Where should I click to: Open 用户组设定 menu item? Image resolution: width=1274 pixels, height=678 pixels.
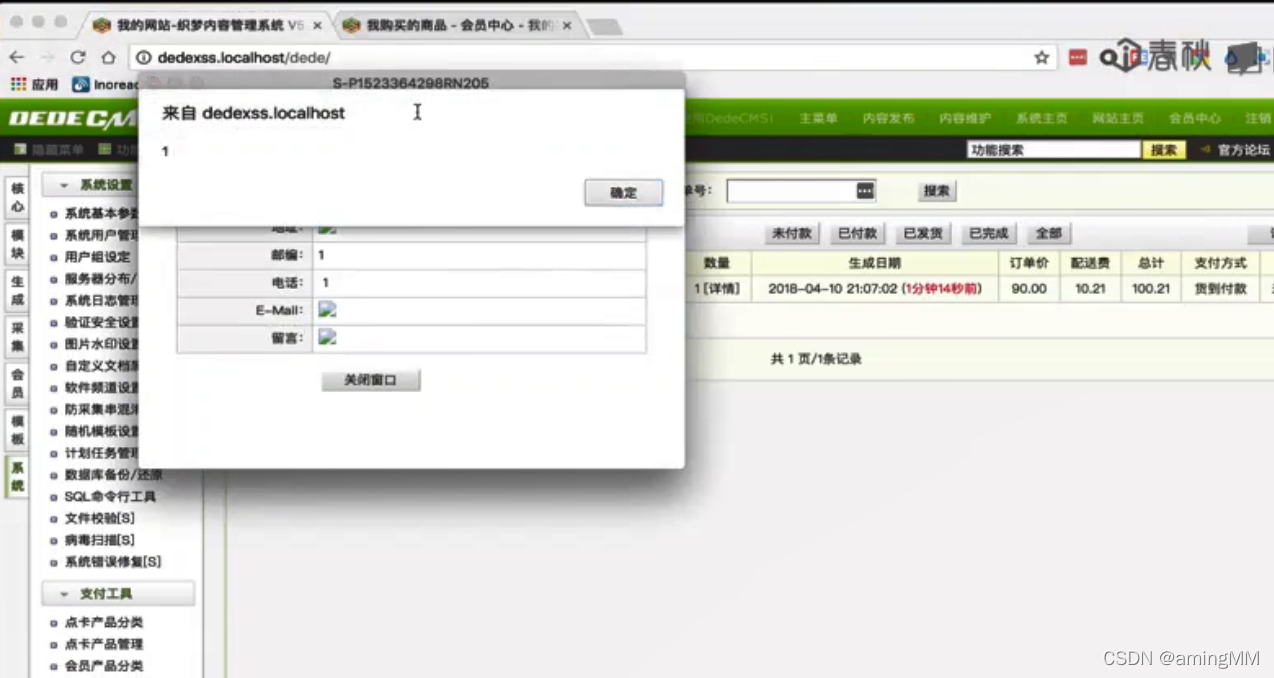(97, 257)
